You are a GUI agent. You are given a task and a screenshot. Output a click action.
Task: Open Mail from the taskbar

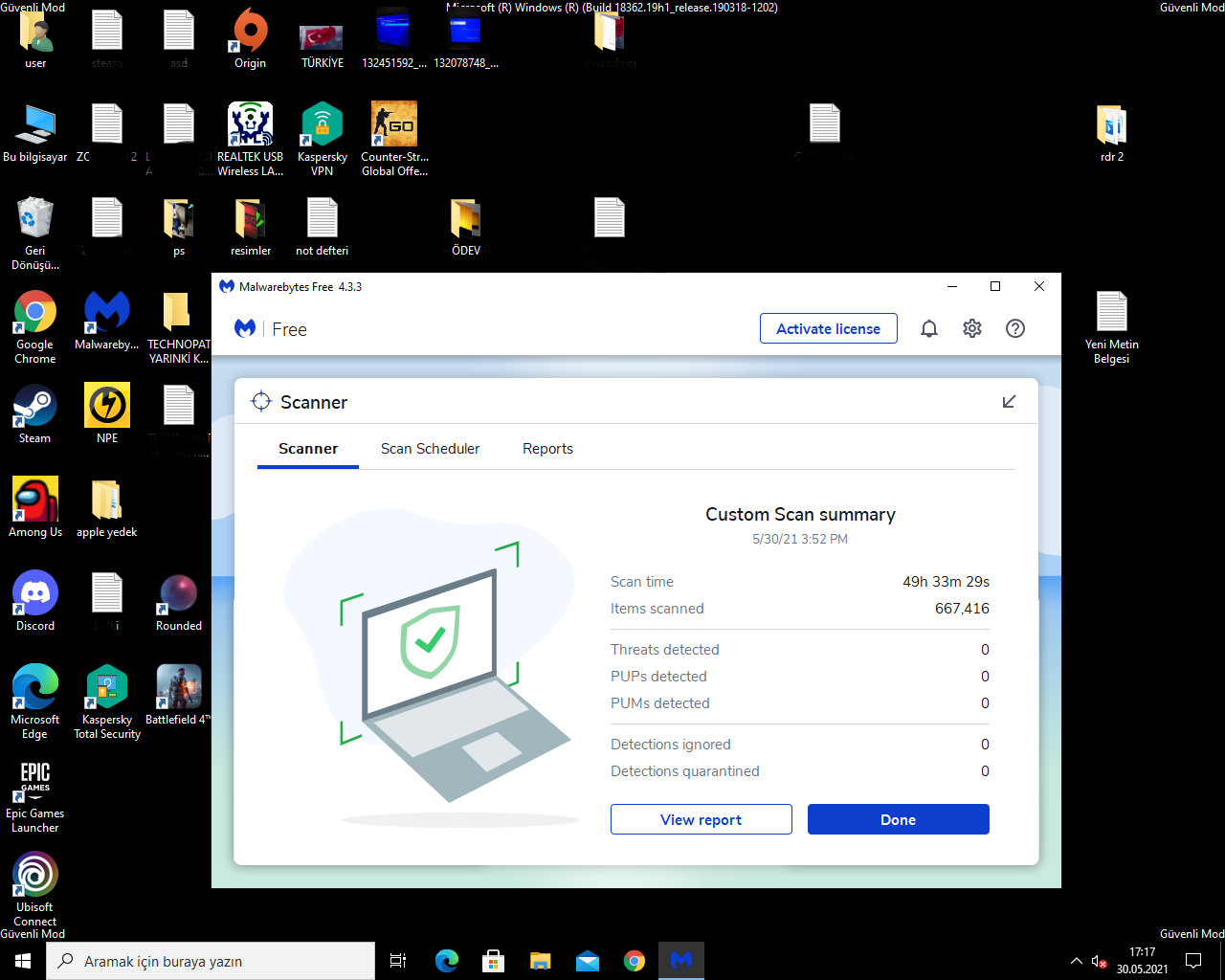click(x=588, y=961)
